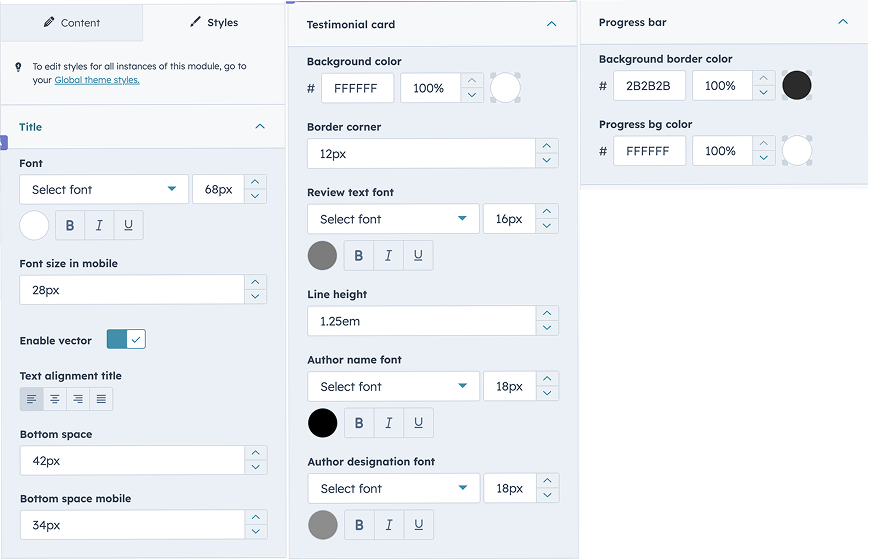Open Review text font dropdown

(393, 219)
